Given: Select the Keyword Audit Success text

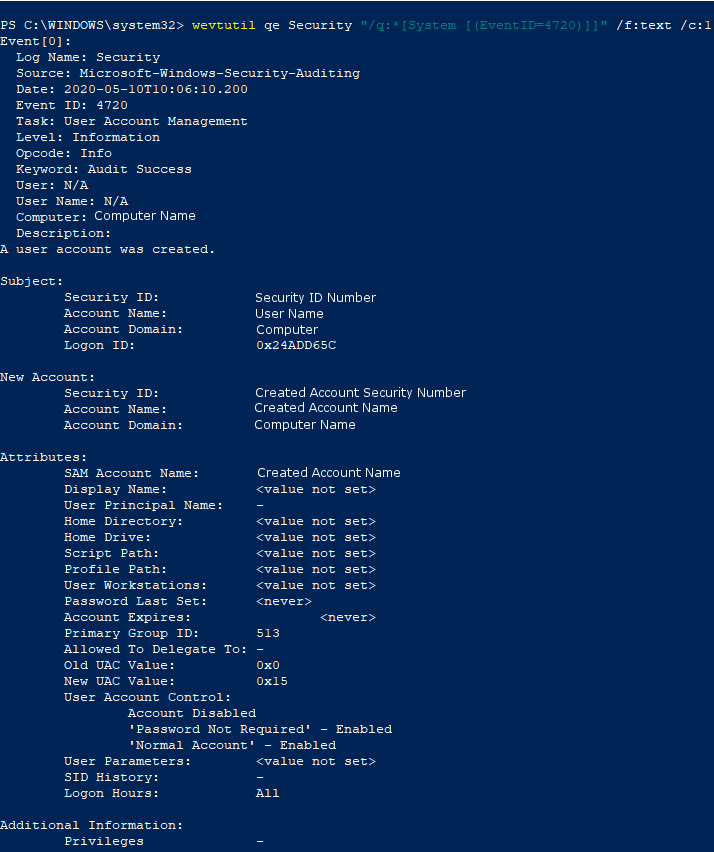Looking at the screenshot, I should click(104, 169).
